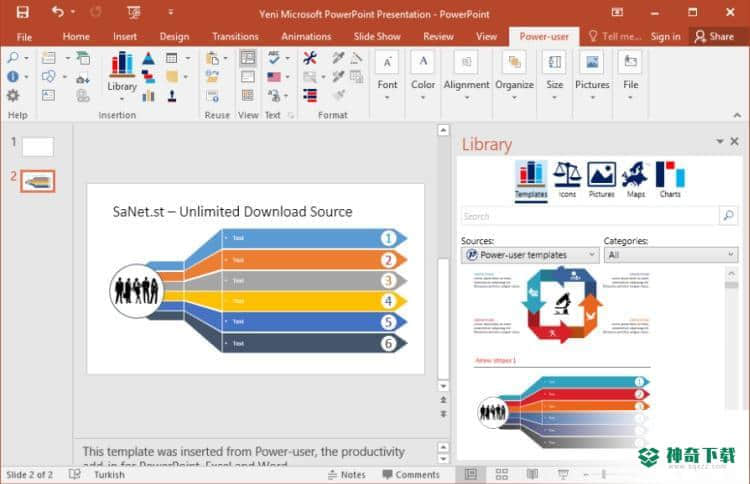Image resolution: width=750 pixels, height=484 pixels.
Task: Click the magnifier search icon in the Help group
Action: tap(13, 58)
